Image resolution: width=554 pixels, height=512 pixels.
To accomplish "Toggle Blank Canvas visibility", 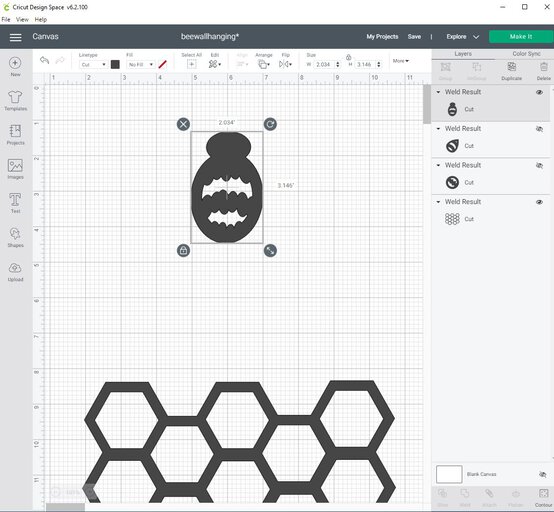I will tap(543, 474).
